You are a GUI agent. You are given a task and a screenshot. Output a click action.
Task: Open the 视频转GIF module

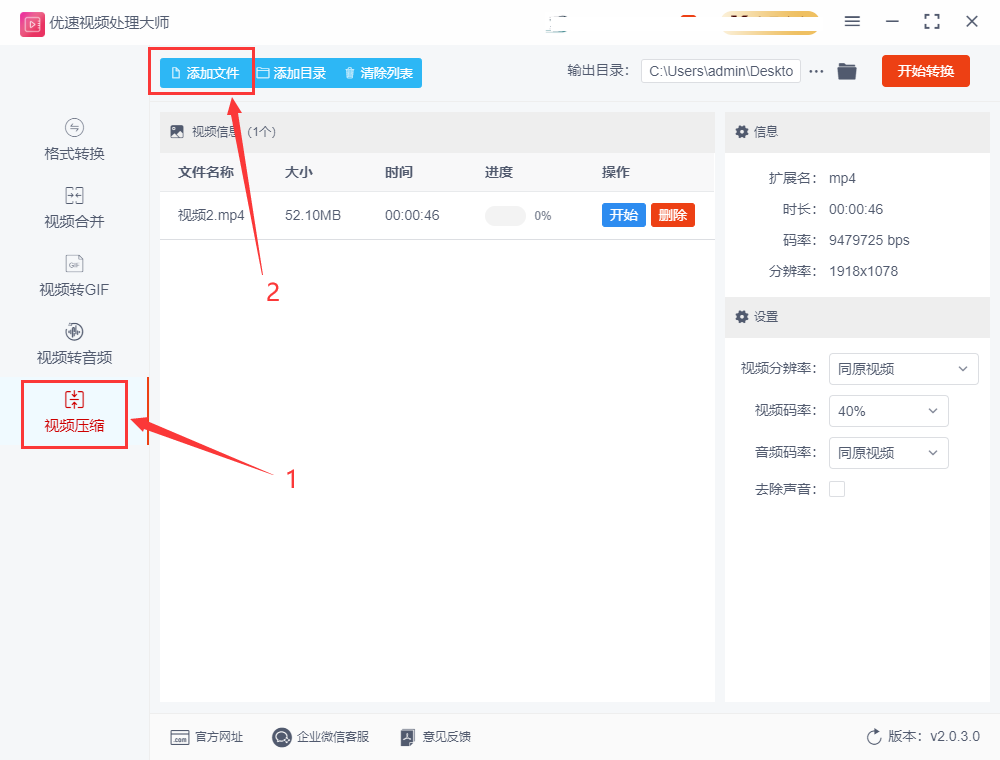(x=74, y=276)
